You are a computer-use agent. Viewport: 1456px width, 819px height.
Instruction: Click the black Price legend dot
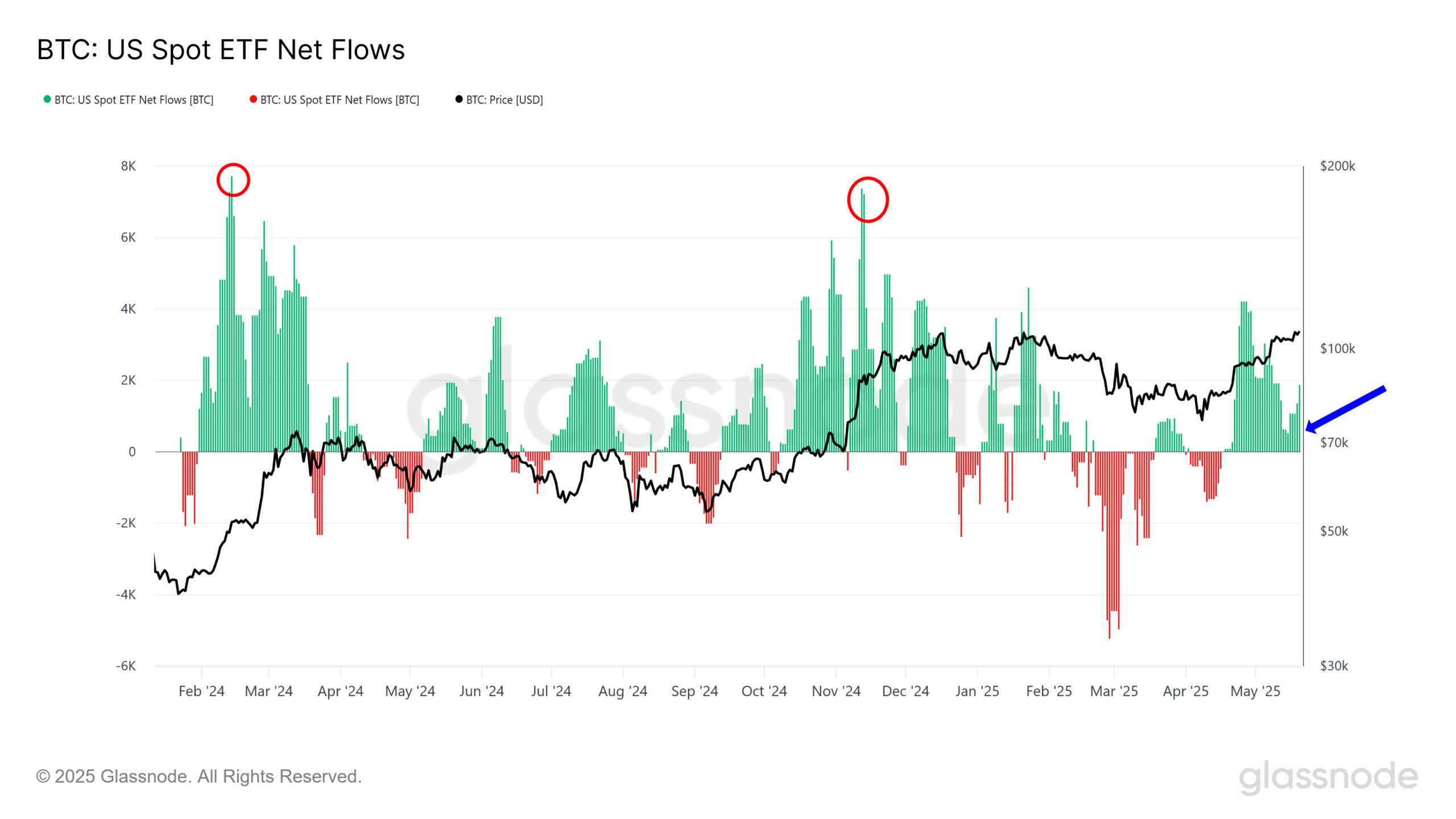[459, 100]
